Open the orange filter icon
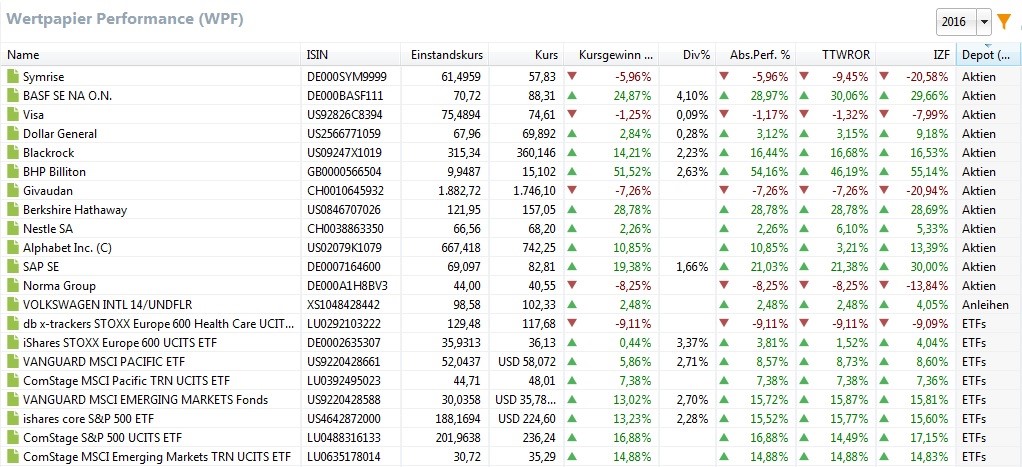 (1004, 21)
